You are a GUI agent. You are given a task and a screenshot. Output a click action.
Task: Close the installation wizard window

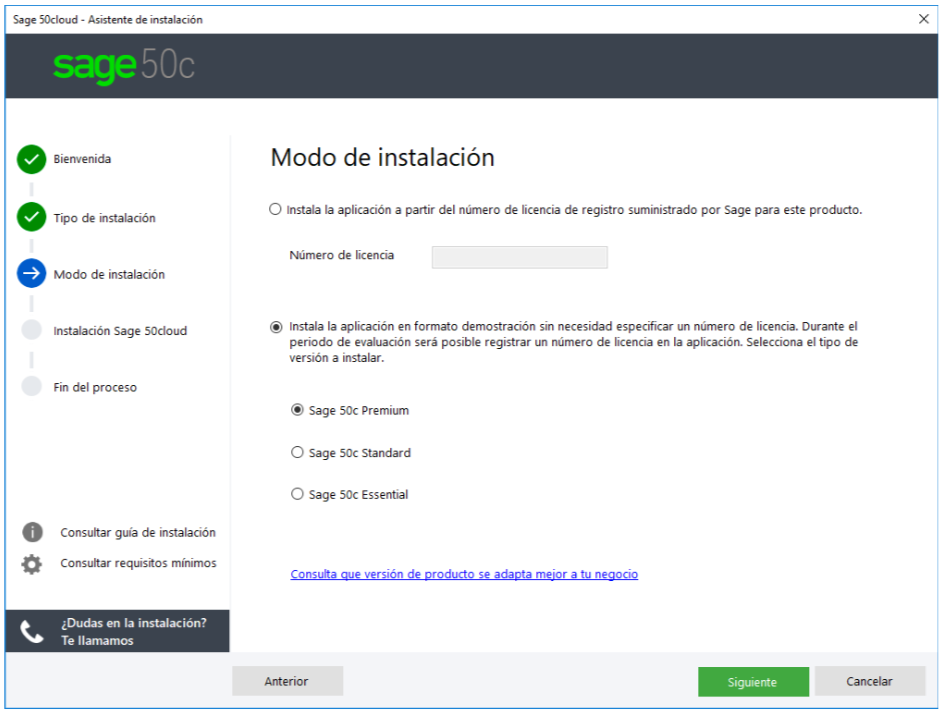(924, 19)
